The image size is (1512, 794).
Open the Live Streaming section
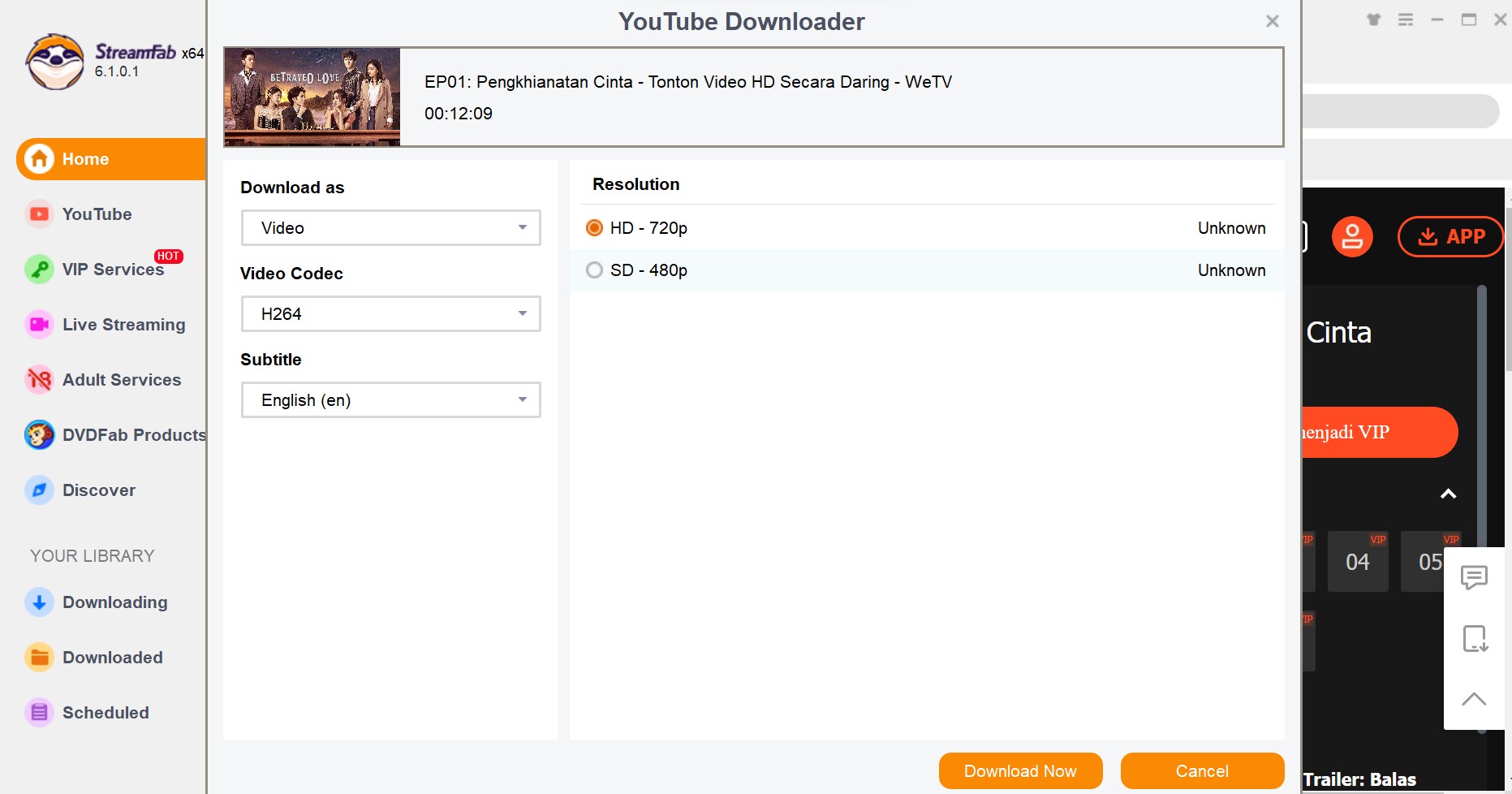pos(123,324)
